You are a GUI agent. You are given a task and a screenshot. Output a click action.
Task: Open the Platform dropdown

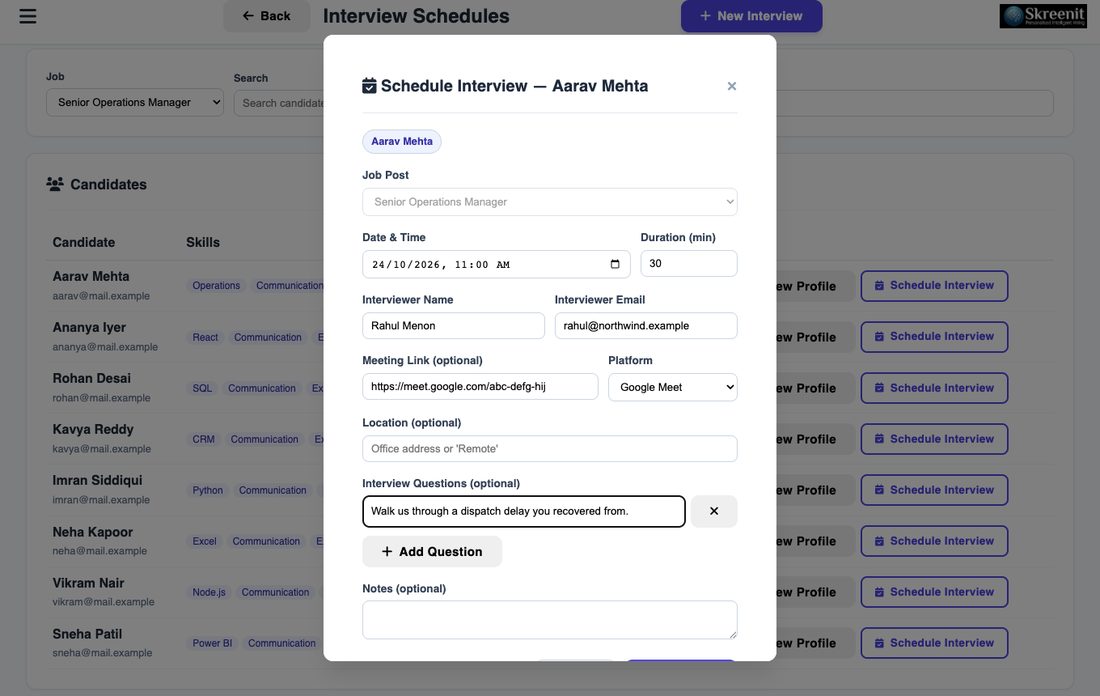click(x=672, y=387)
